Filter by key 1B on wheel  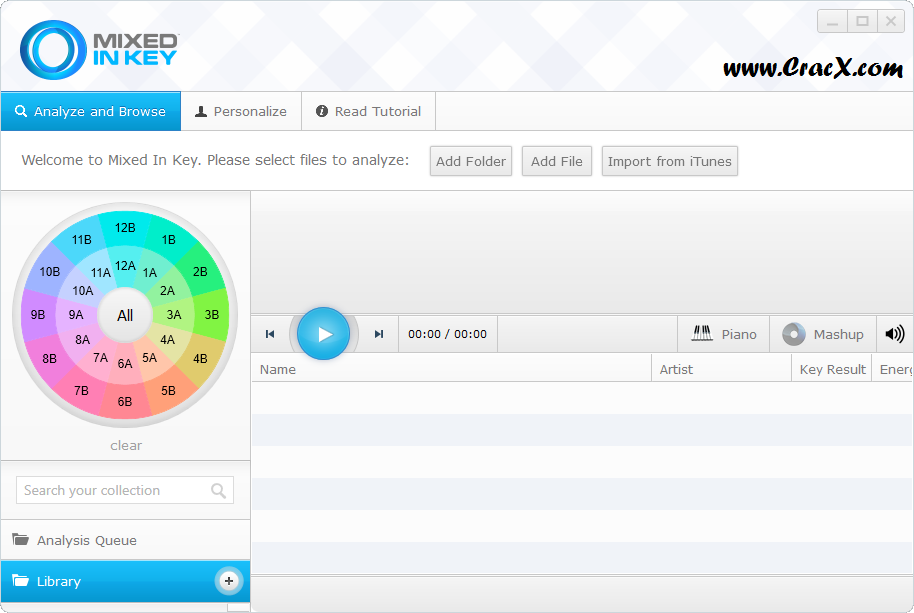point(168,239)
